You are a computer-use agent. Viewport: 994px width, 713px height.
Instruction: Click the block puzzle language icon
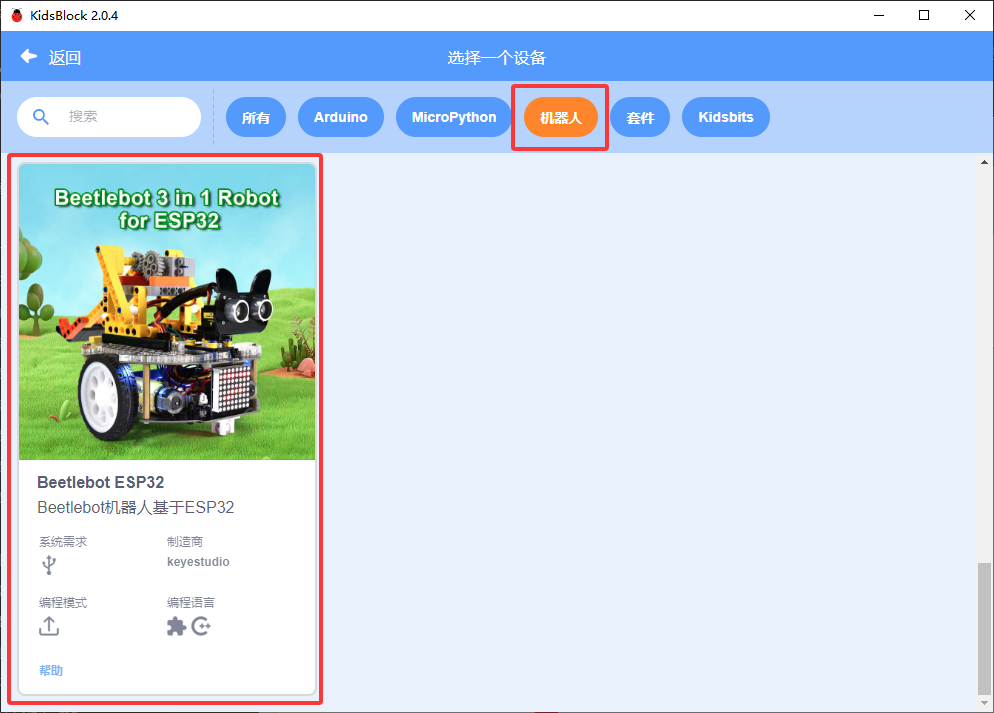(176, 626)
